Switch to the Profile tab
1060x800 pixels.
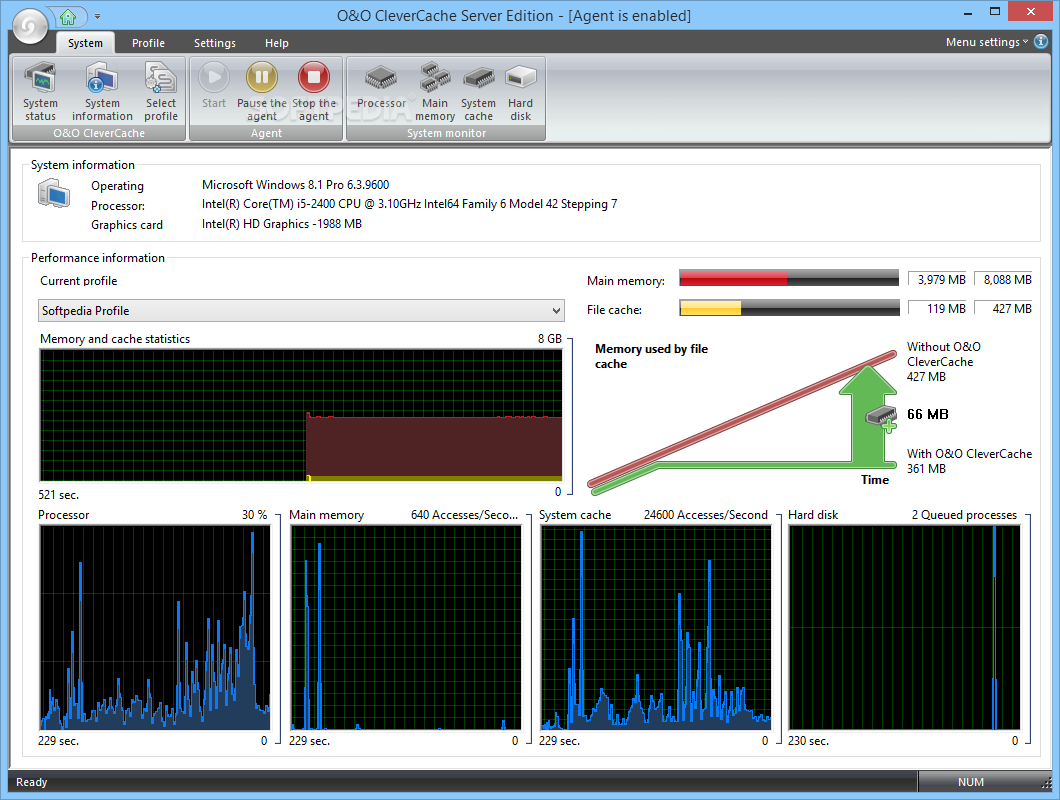(x=148, y=43)
